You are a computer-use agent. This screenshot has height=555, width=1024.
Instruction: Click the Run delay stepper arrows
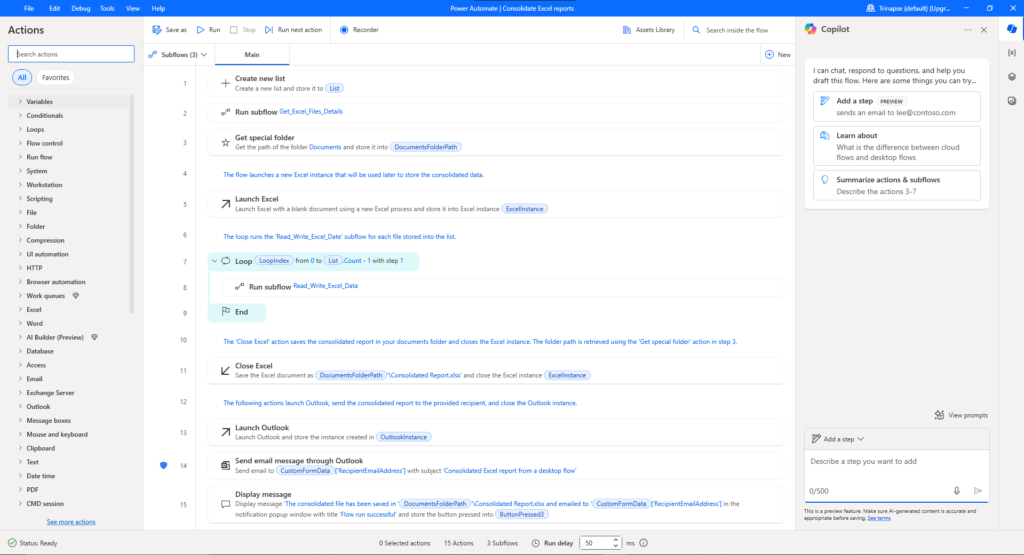pos(615,543)
